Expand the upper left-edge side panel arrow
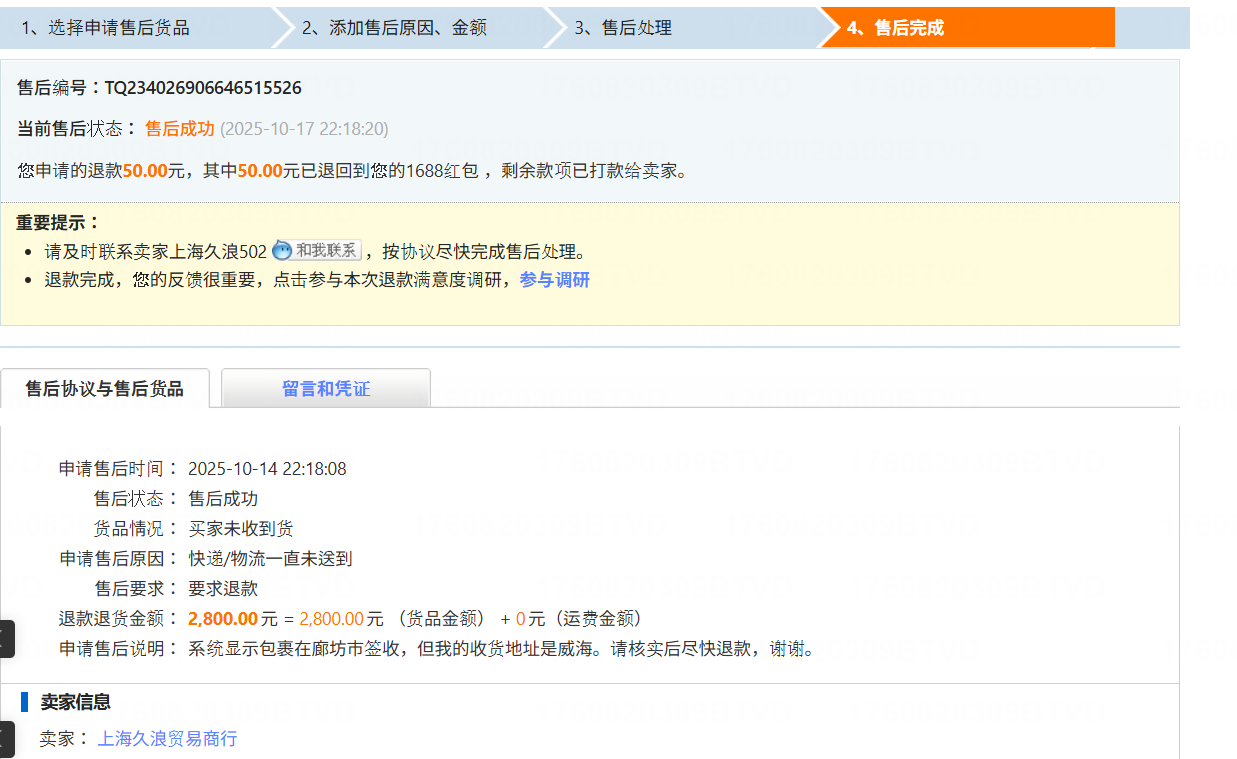This screenshot has height=759, width=1237. coord(6,639)
